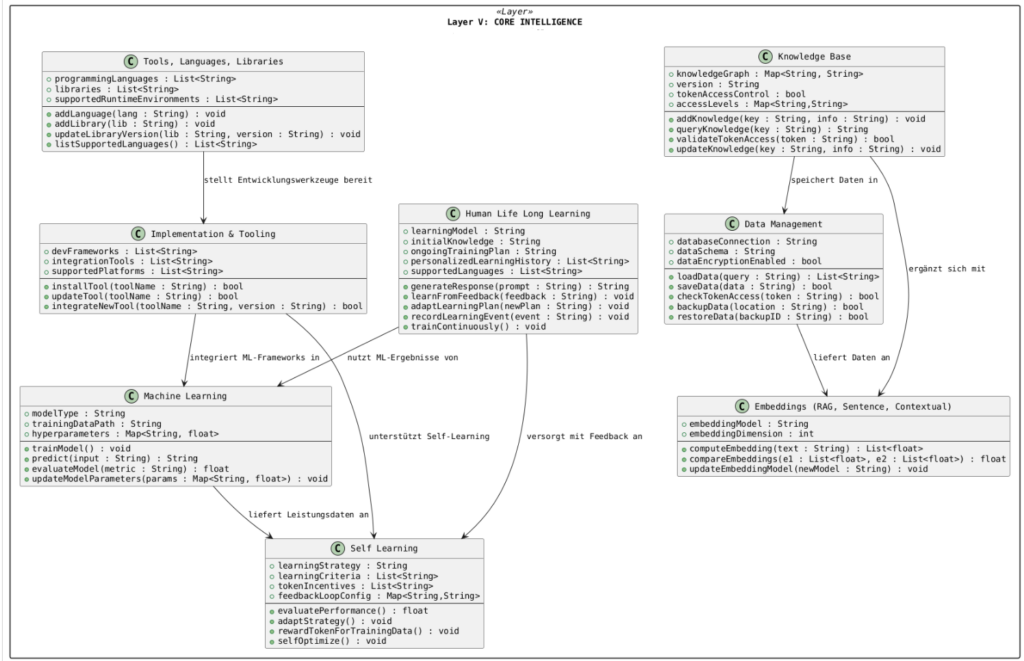Select the 'stellt Entwicklungswerkzeuge bereit' arrow label
Screen dimensions: 1024x661
290,180
